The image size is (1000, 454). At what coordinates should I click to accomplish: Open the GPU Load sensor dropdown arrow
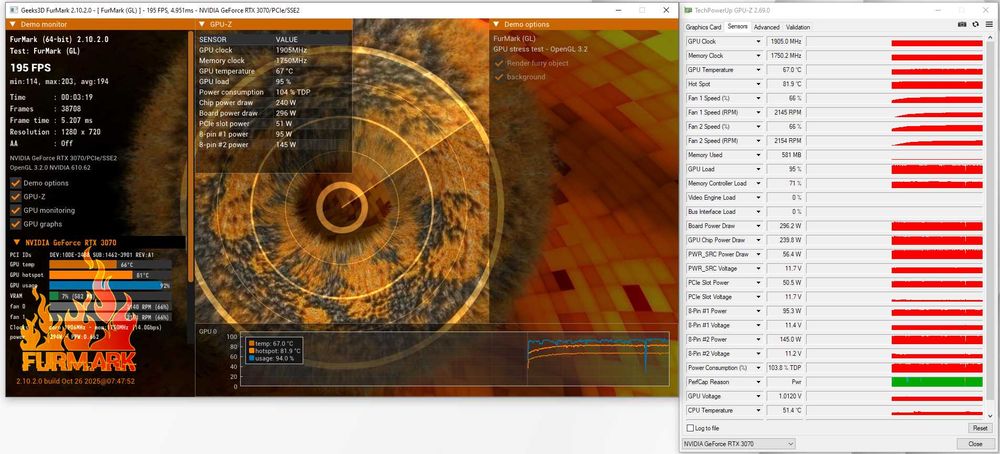click(758, 169)
